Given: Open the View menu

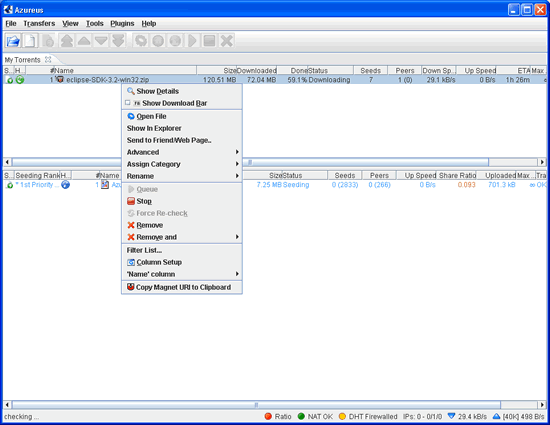Looking at the screenshot, I should 70,23.
